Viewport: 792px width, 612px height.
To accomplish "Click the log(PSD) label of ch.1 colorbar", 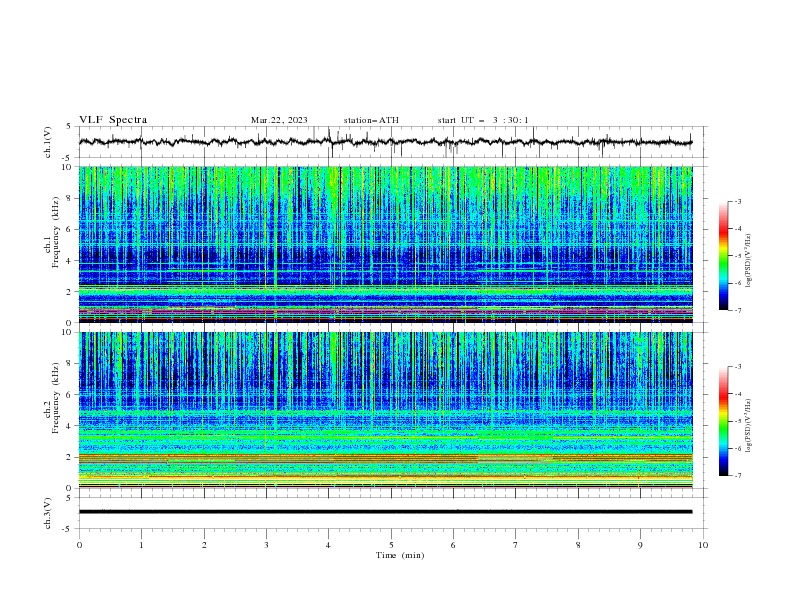I will click(x=749, y=261).
